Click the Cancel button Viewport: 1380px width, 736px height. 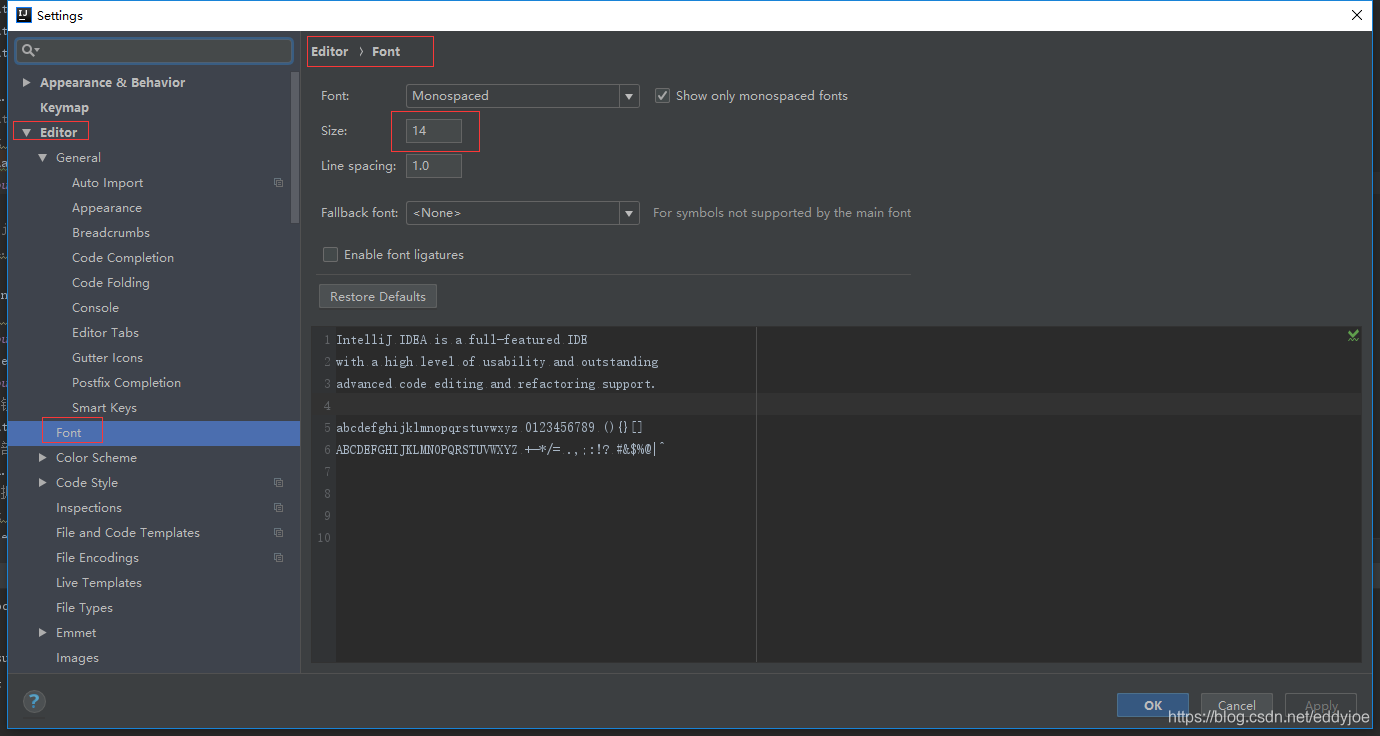pos(1237,705)
